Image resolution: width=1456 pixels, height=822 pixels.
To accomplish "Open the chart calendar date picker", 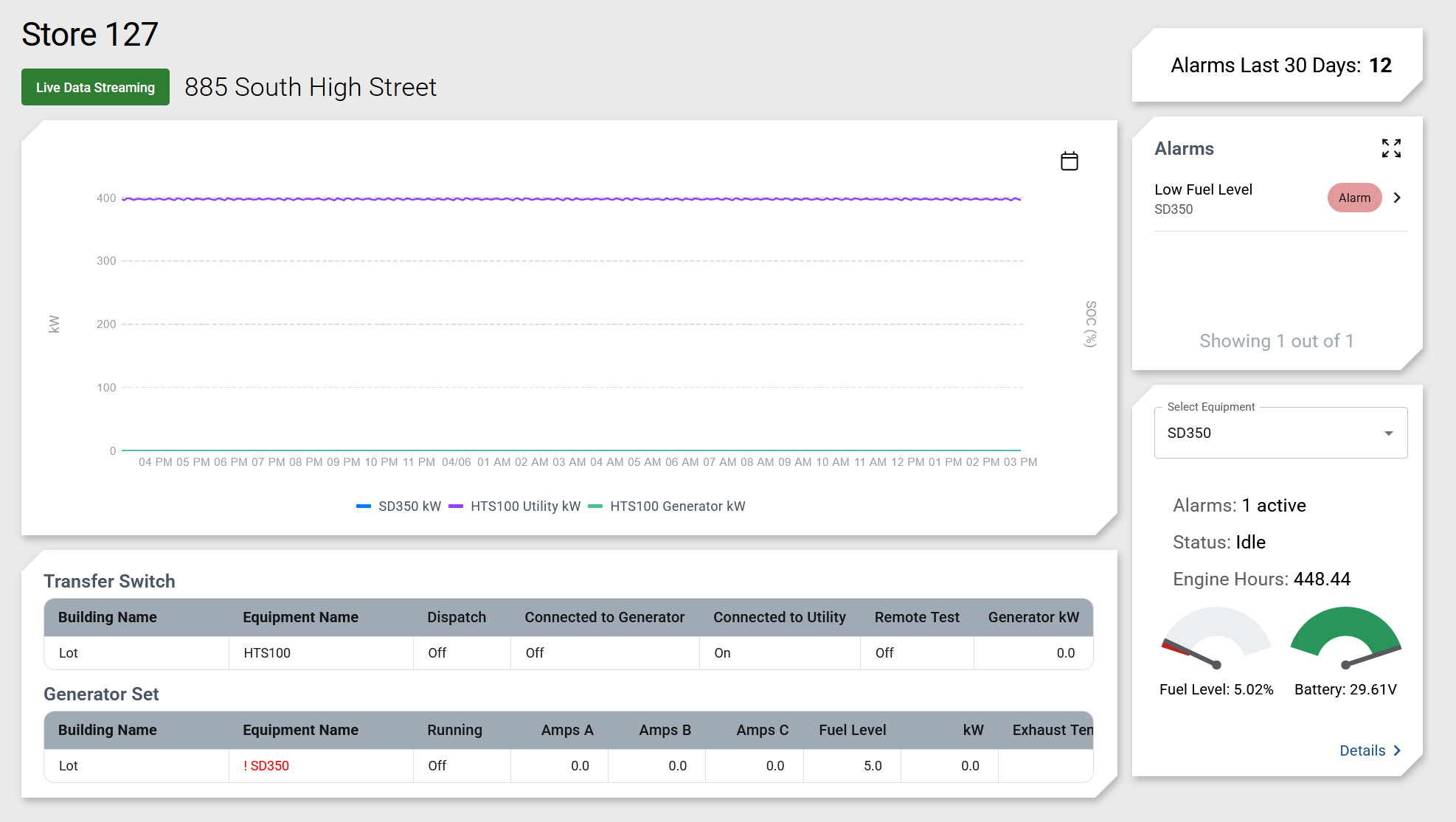I will tap(1069, 161).
